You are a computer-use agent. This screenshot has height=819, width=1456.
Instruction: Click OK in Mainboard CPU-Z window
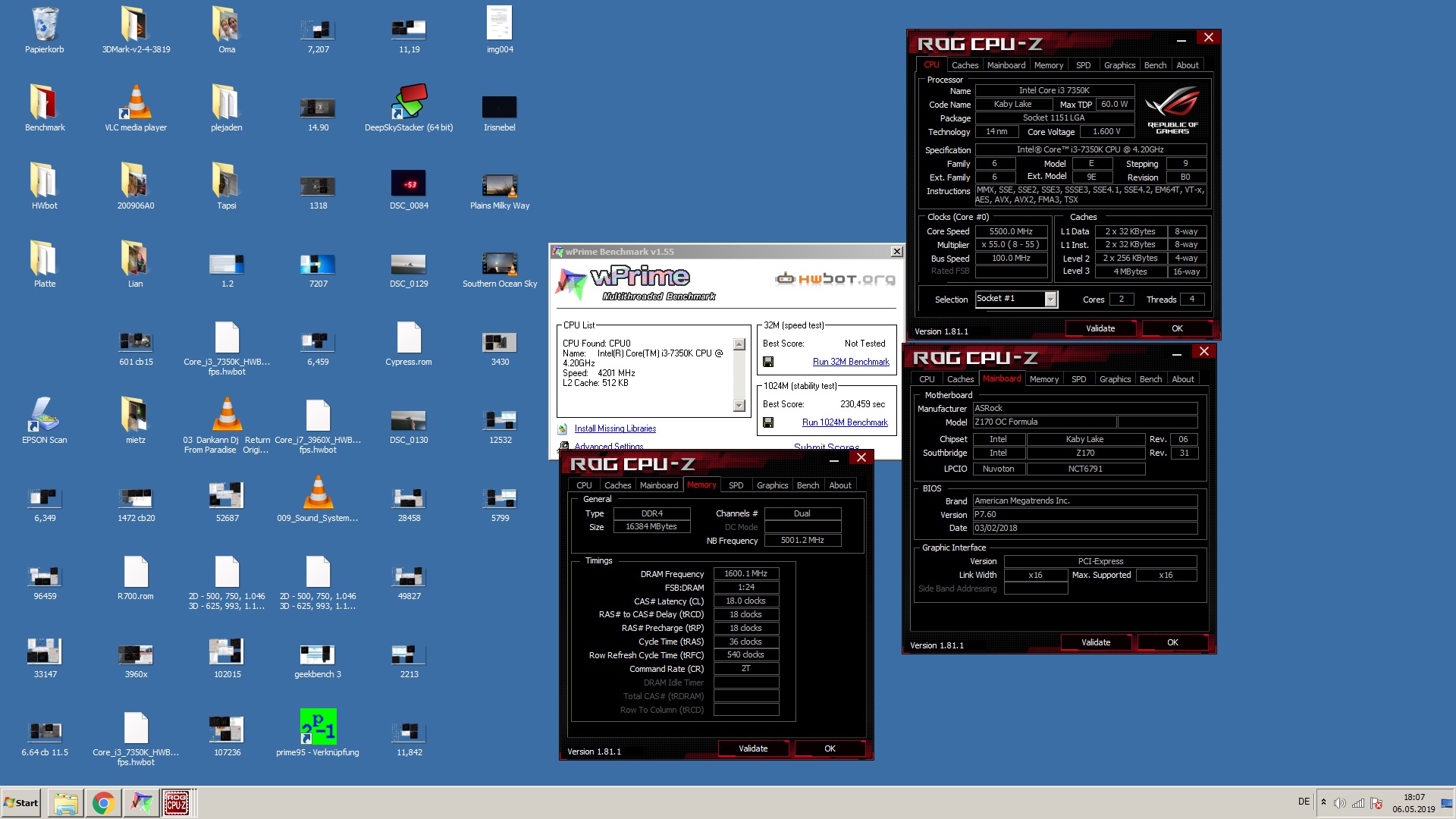1172,642
